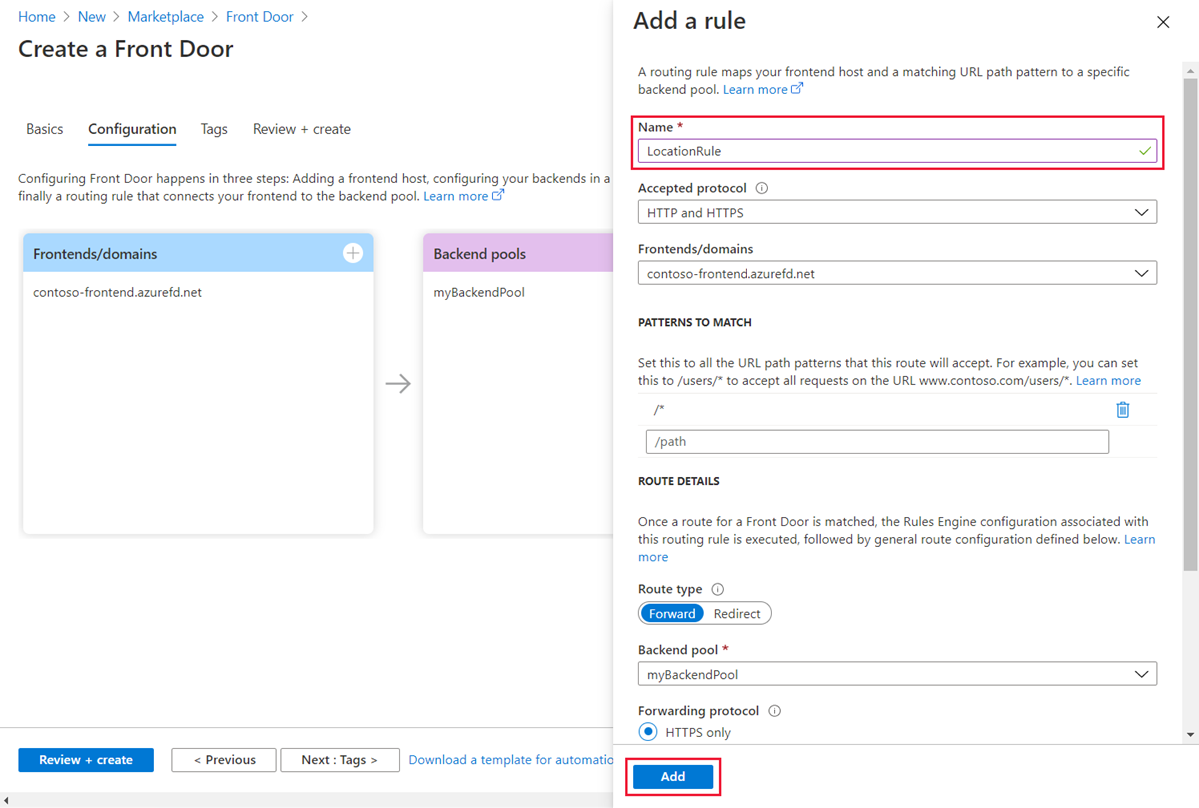Click the panel's vertical scrollbar
The image size is (1199, 808).
1190,300
